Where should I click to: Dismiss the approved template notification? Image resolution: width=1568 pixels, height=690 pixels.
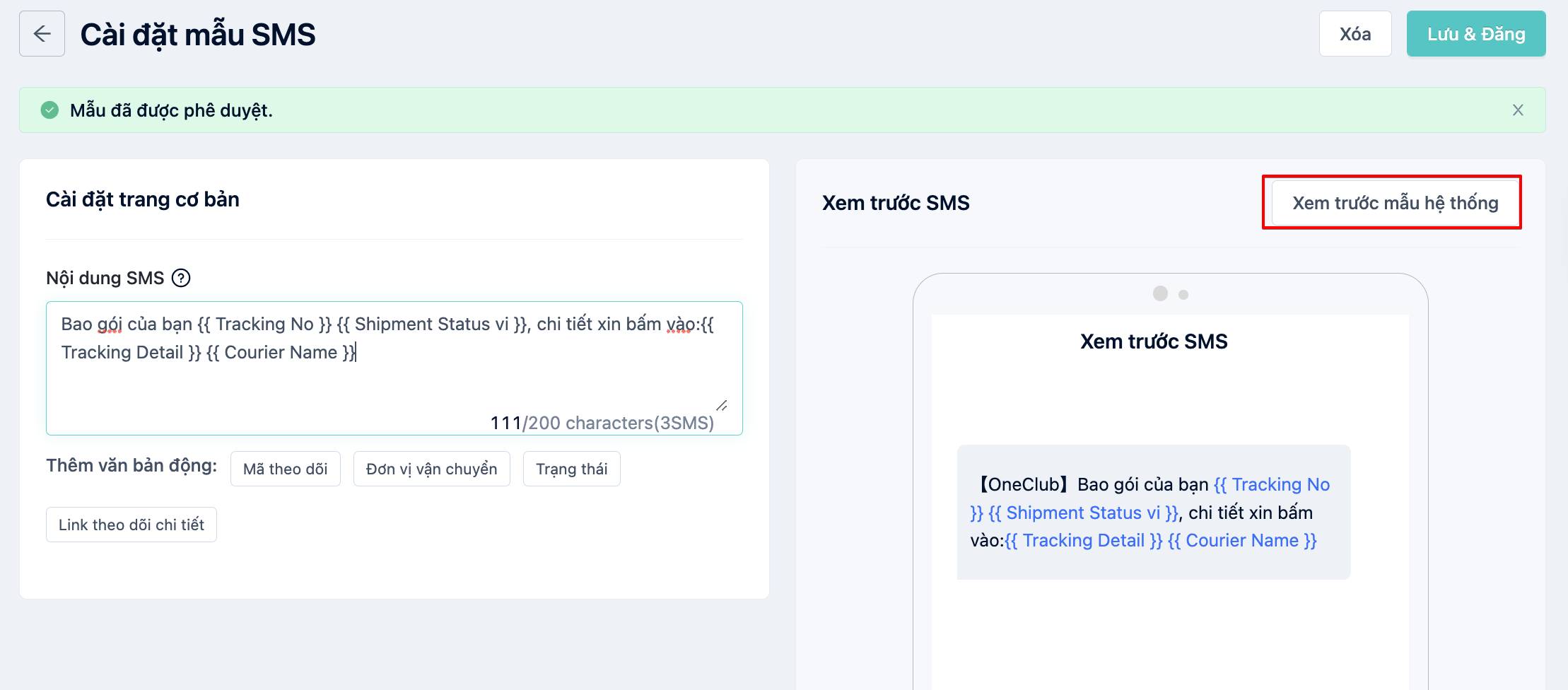(1517, 110)
